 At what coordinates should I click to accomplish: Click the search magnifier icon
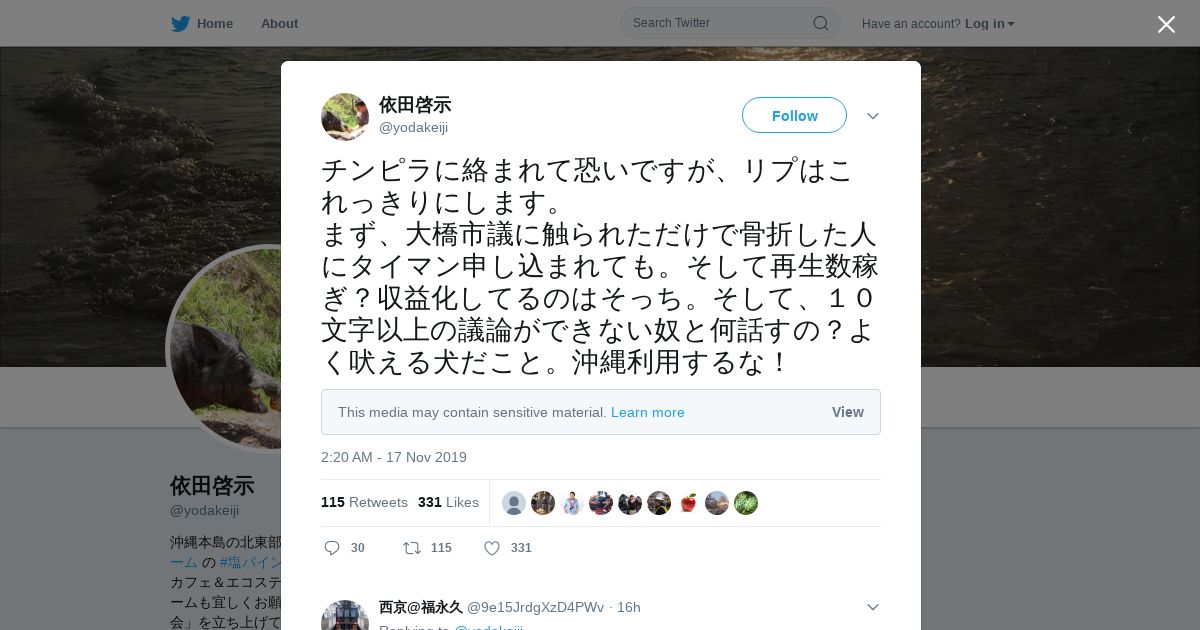click(820, 23)
